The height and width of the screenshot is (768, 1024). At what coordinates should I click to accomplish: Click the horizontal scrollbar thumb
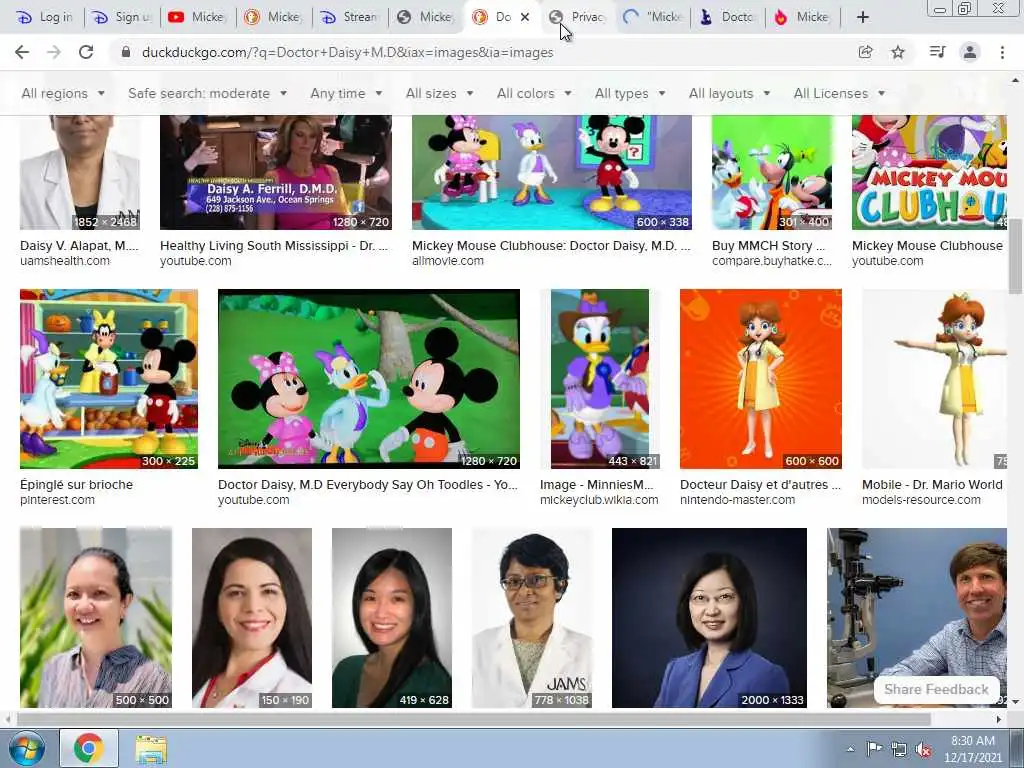point(473,719)
